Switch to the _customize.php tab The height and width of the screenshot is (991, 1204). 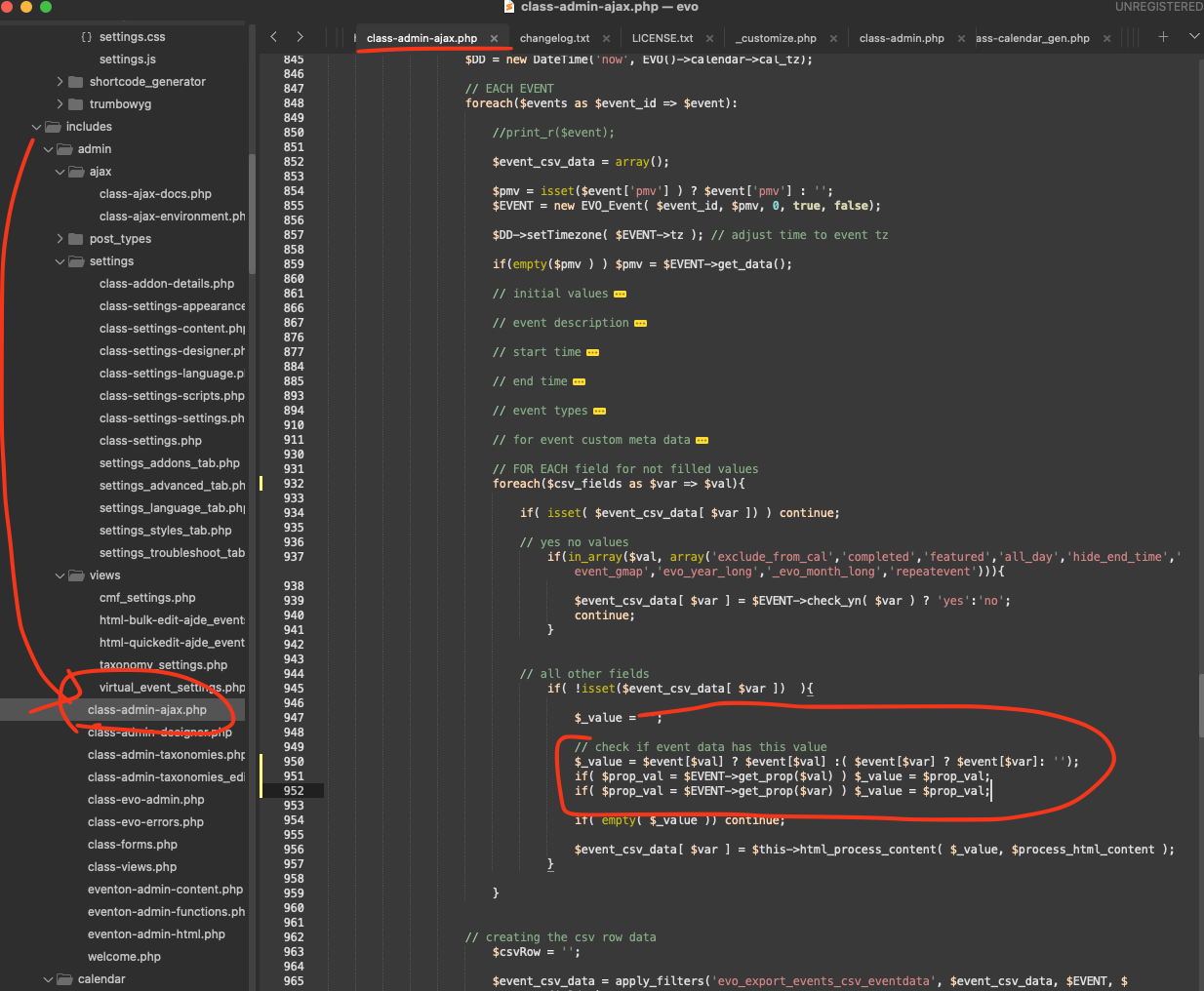[x=777, y=39]
